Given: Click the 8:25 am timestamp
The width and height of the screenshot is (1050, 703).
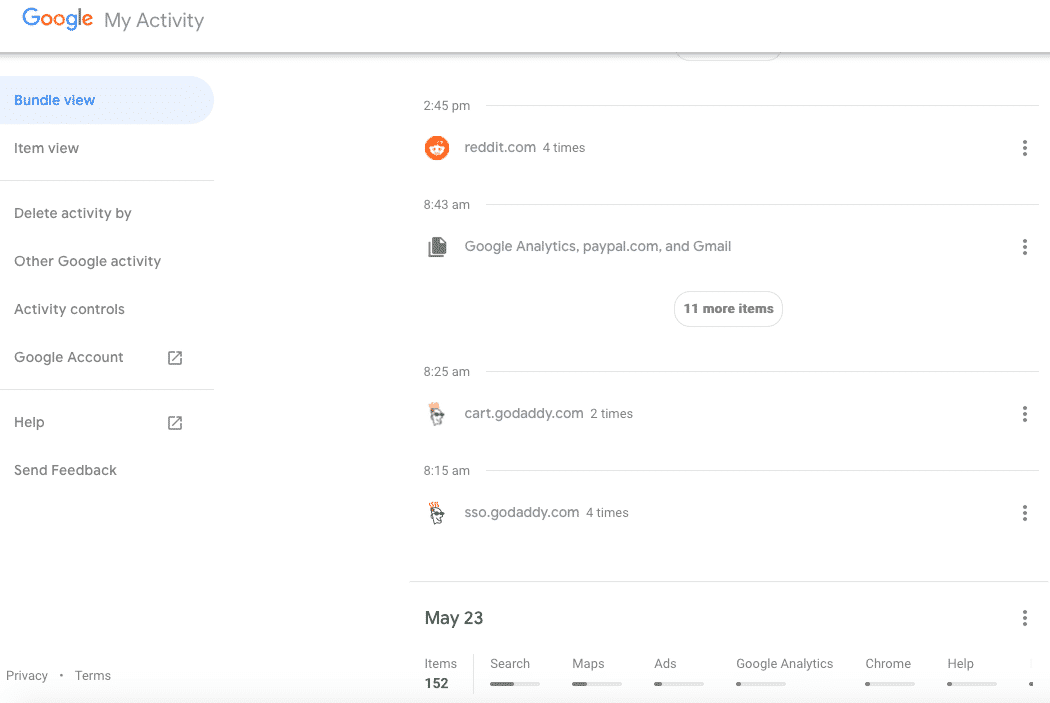Looking at the screenshot, I should pos(447,372).
